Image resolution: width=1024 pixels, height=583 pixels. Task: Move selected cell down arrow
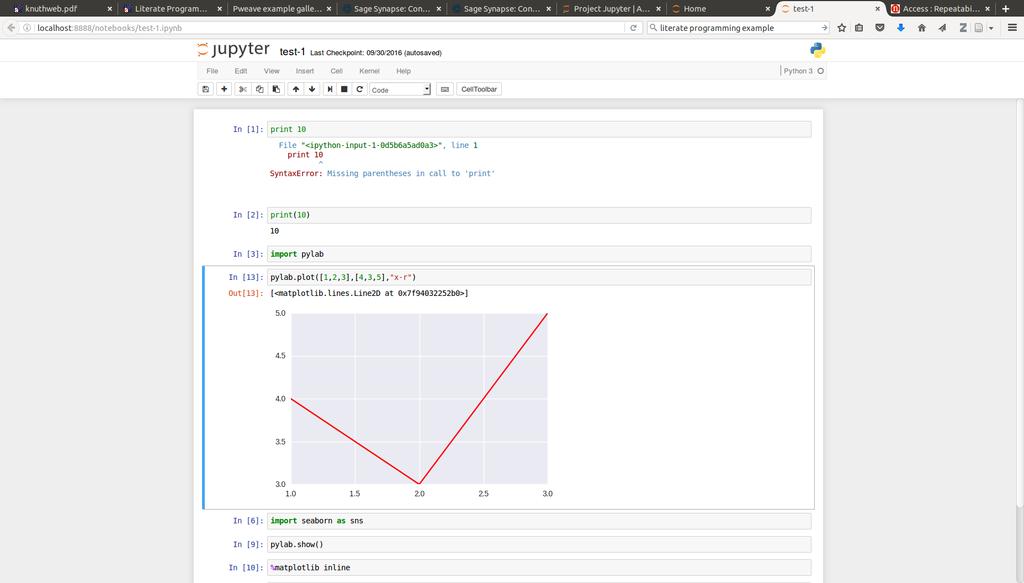312,89
